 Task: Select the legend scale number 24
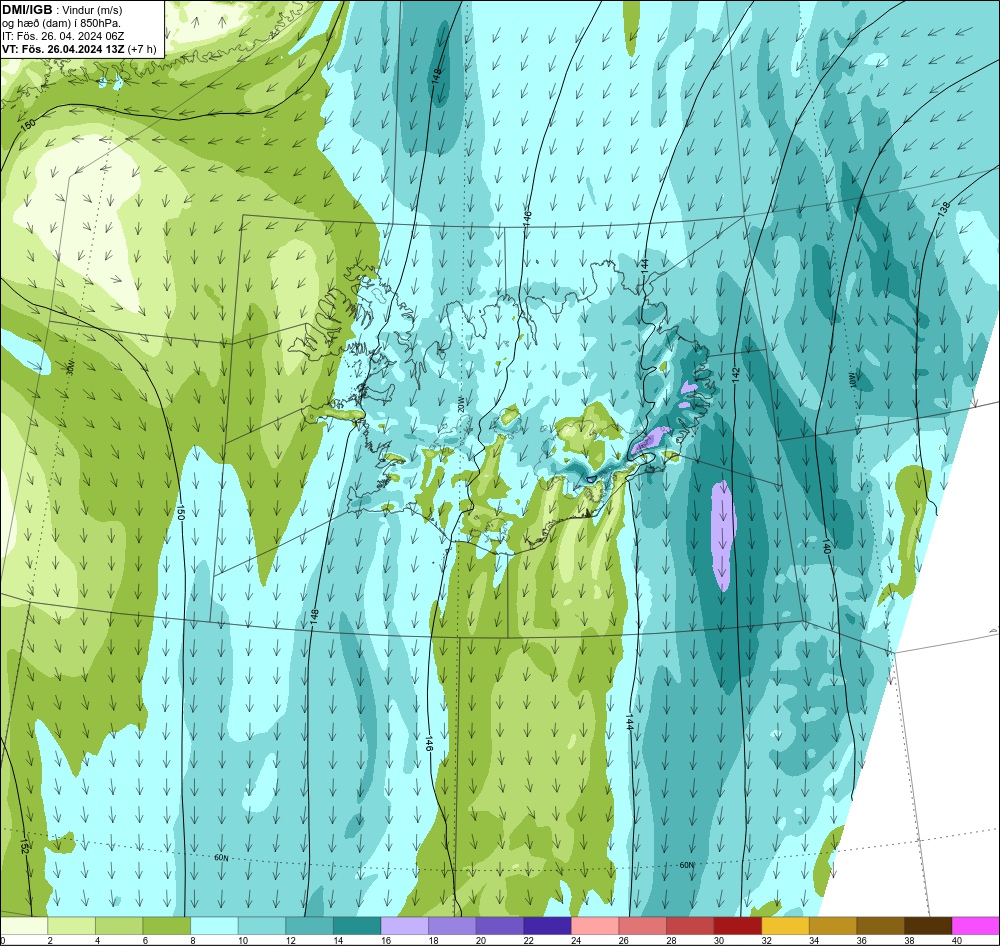click(x=575, y=940)
